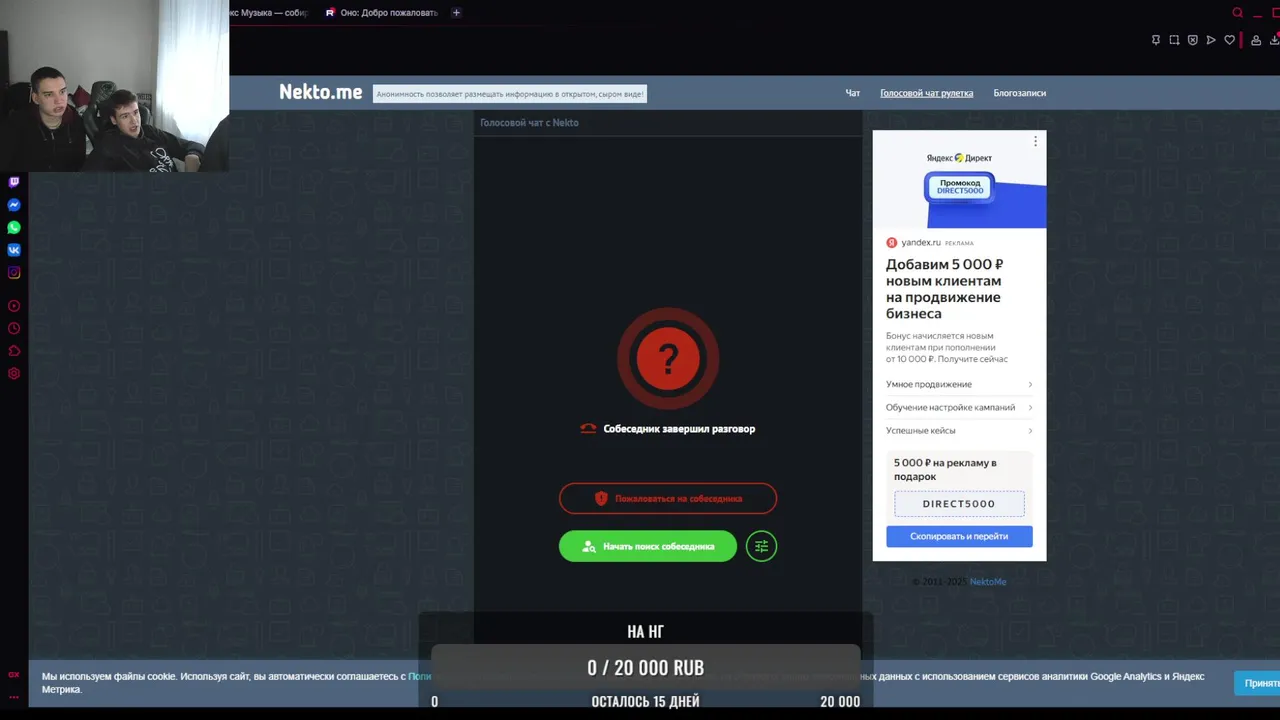
Task: Accept cookies with the Принять button
Action: pyautogui.click(x=1258, y=683)
